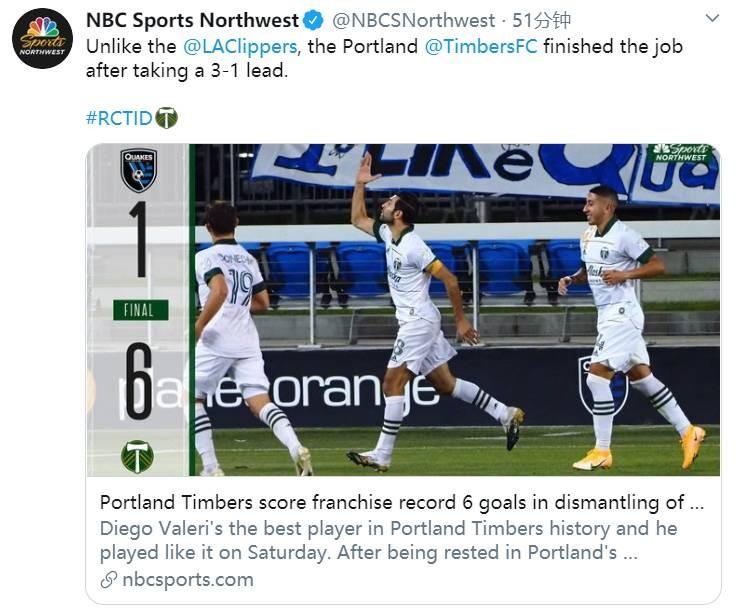Open the tweet timestamp 51分钟
Image resolution: width=738 pixels, height=614 pixels.
coord(541,20)
